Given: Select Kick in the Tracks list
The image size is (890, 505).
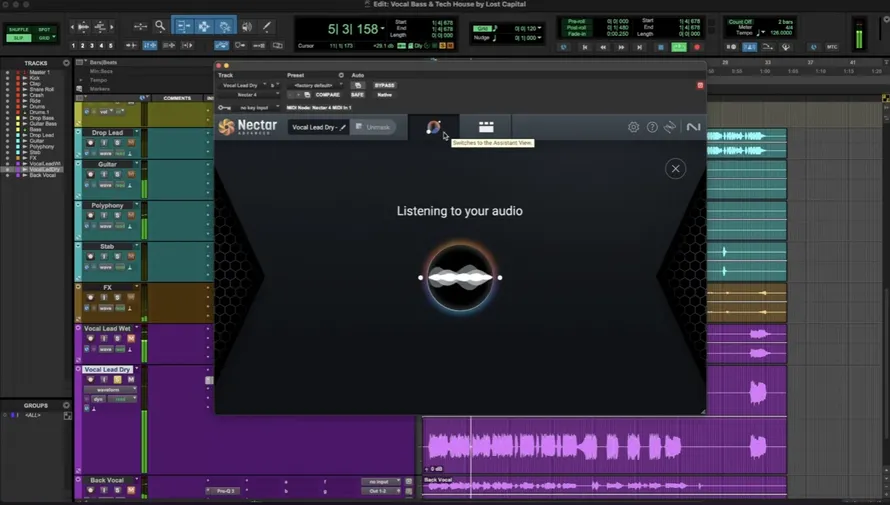Looking at the screenshot, I should click(x=35, y=78).
